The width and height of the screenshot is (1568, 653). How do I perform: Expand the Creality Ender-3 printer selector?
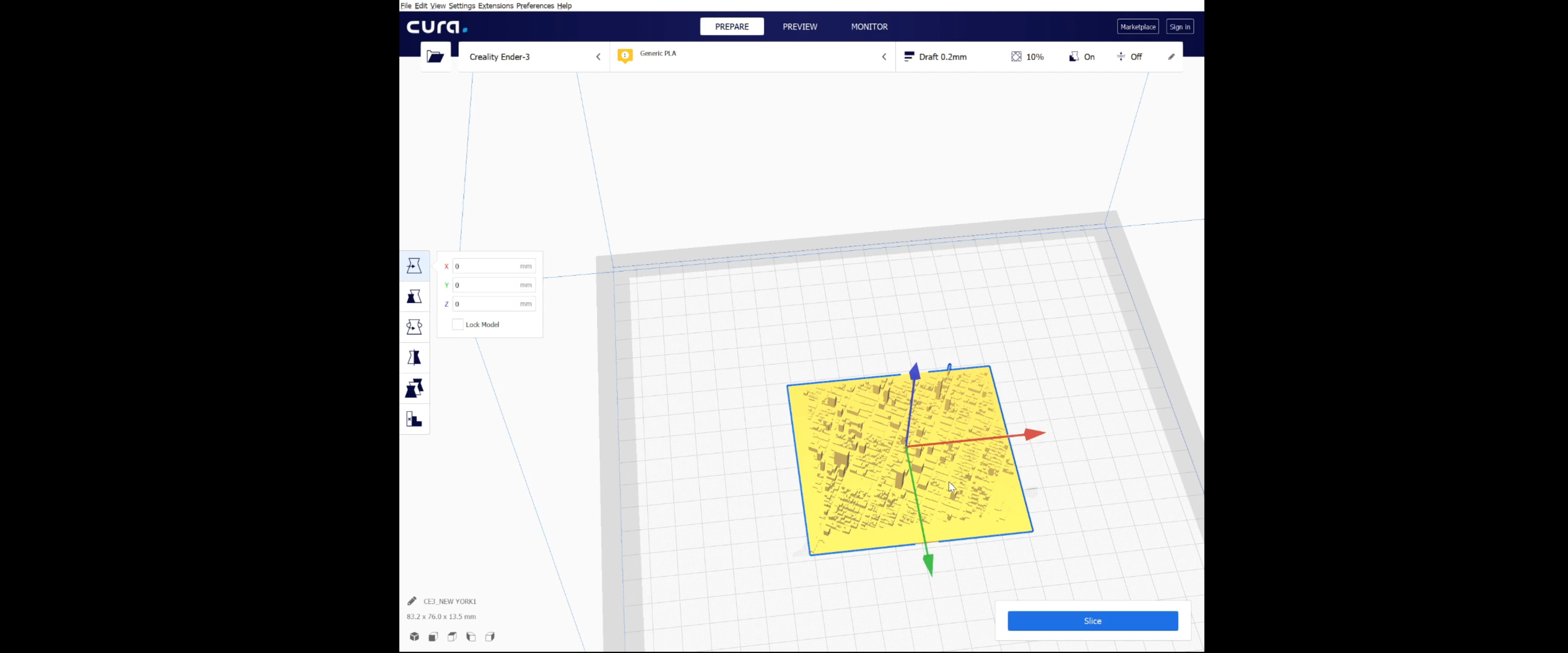point(534,57)
